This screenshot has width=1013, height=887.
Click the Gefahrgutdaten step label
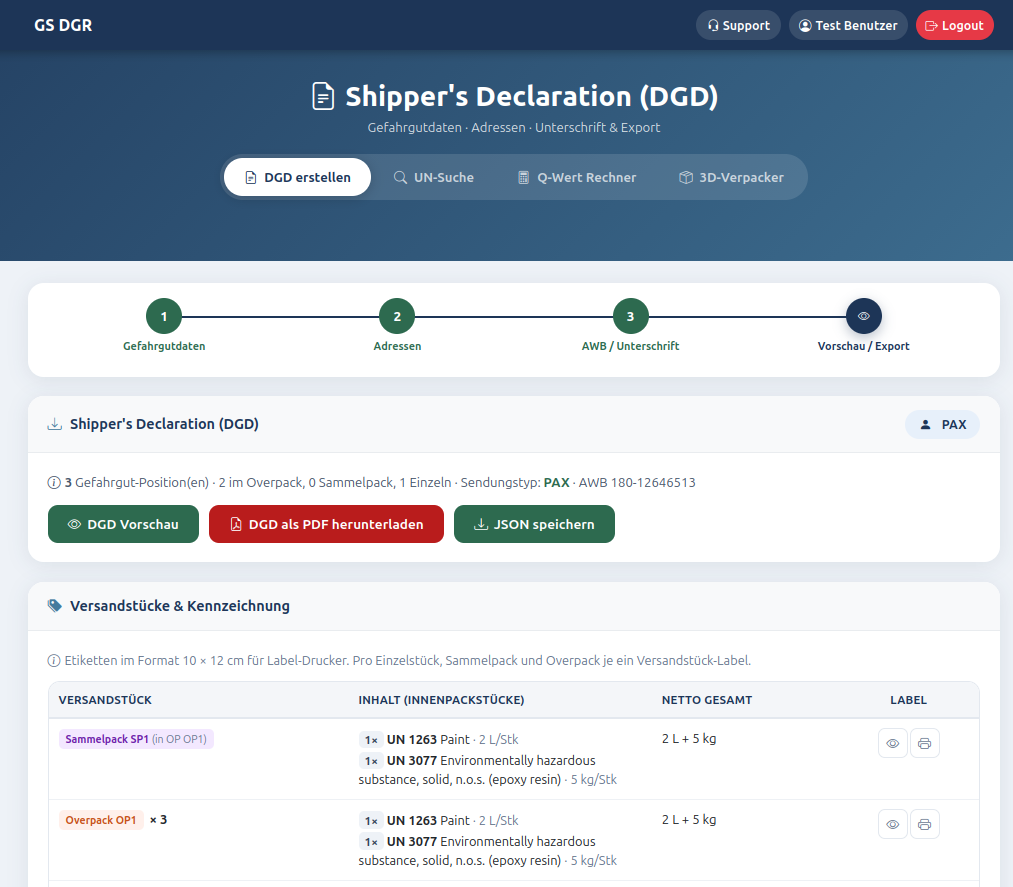click(164, 346)
